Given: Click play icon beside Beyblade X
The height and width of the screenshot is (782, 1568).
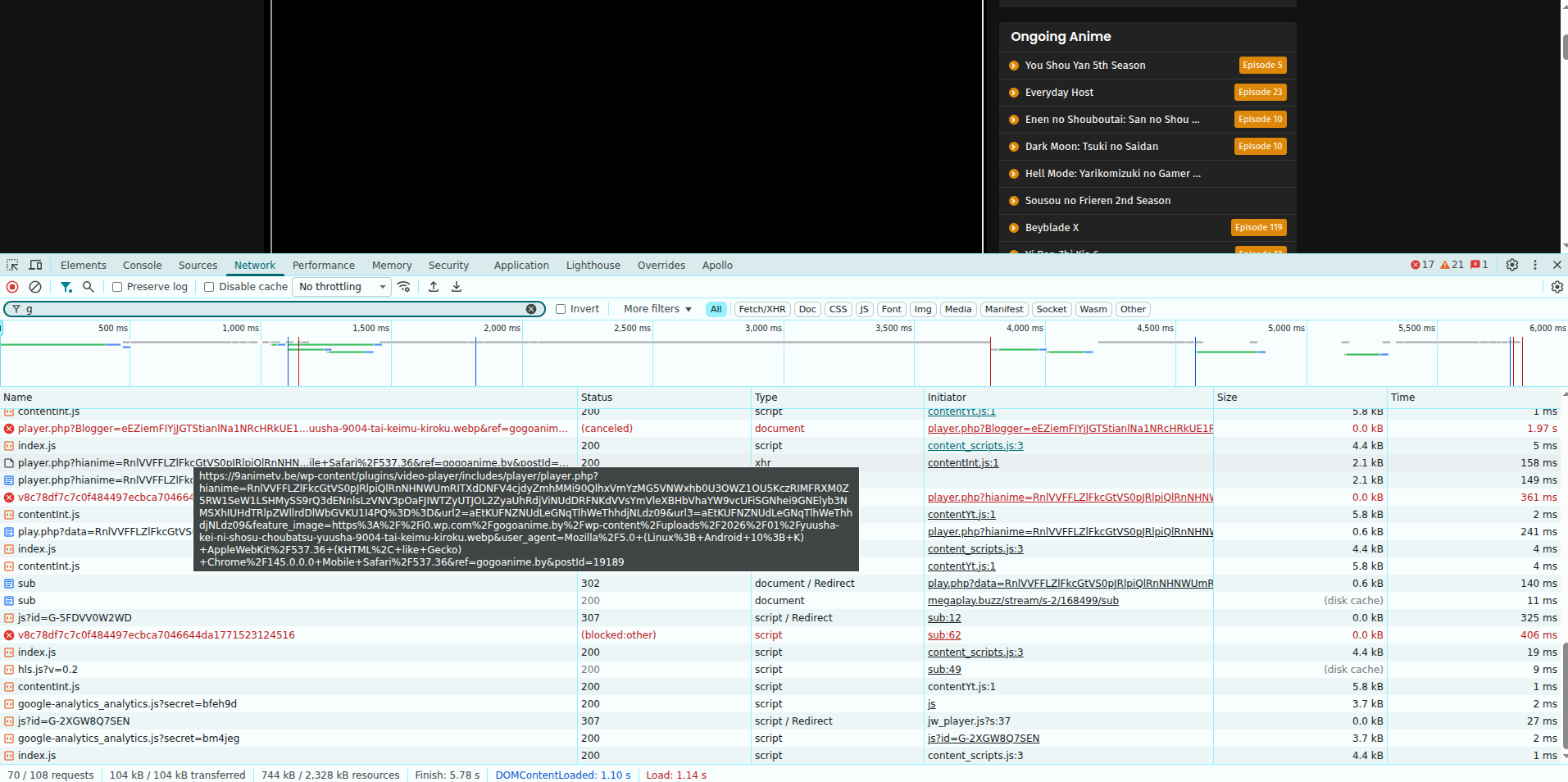Looking at the screenshot, I should click(x=1014, y=228).
